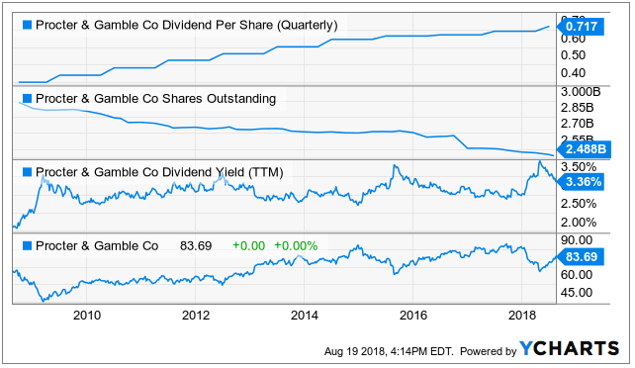The image size is (635, 368).
Task: Click the 2.00% yield axis label
Action: [x=578, y=222]
